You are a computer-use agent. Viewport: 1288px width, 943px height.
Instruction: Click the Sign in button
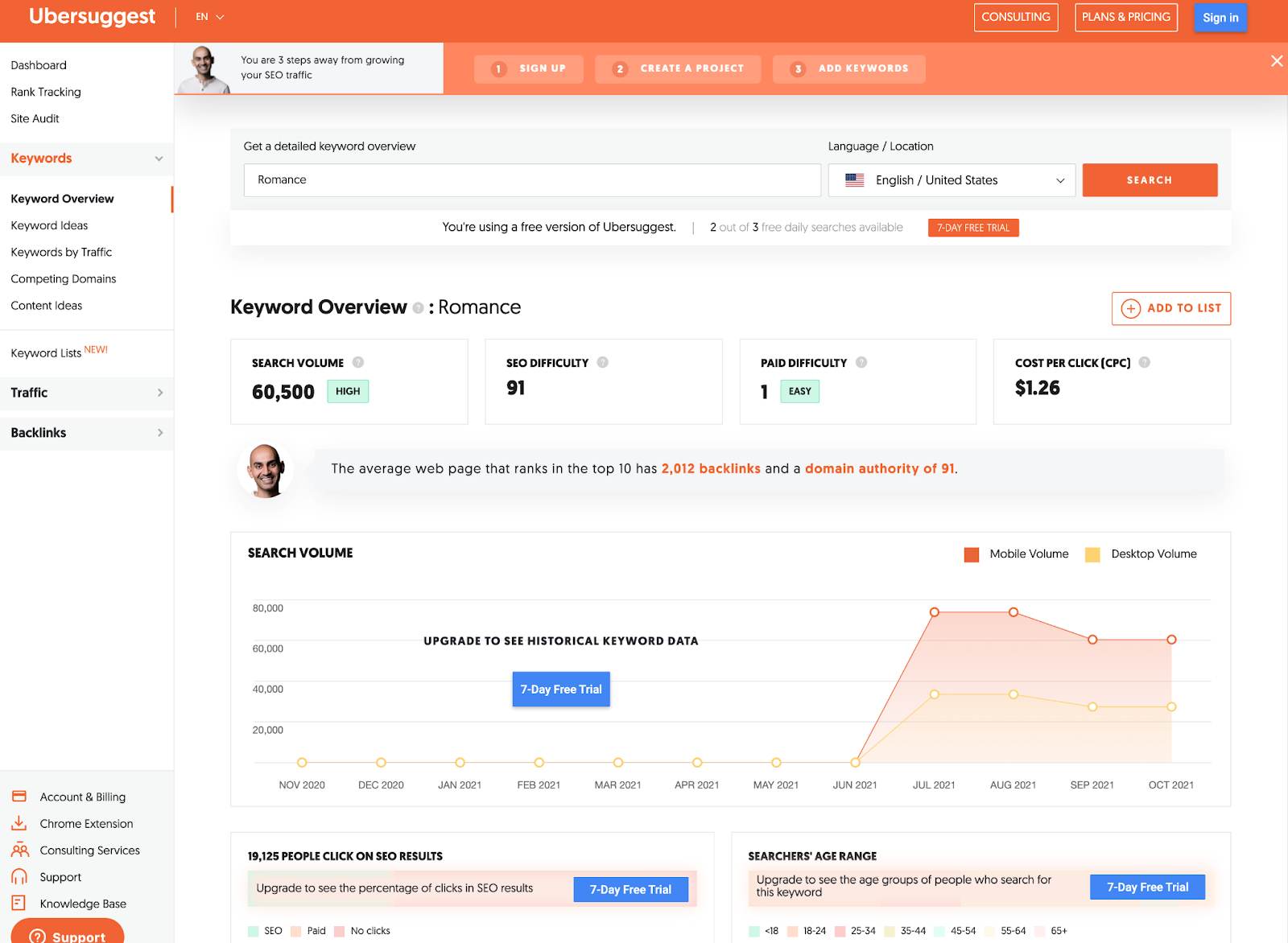(x=1220, y=18)
